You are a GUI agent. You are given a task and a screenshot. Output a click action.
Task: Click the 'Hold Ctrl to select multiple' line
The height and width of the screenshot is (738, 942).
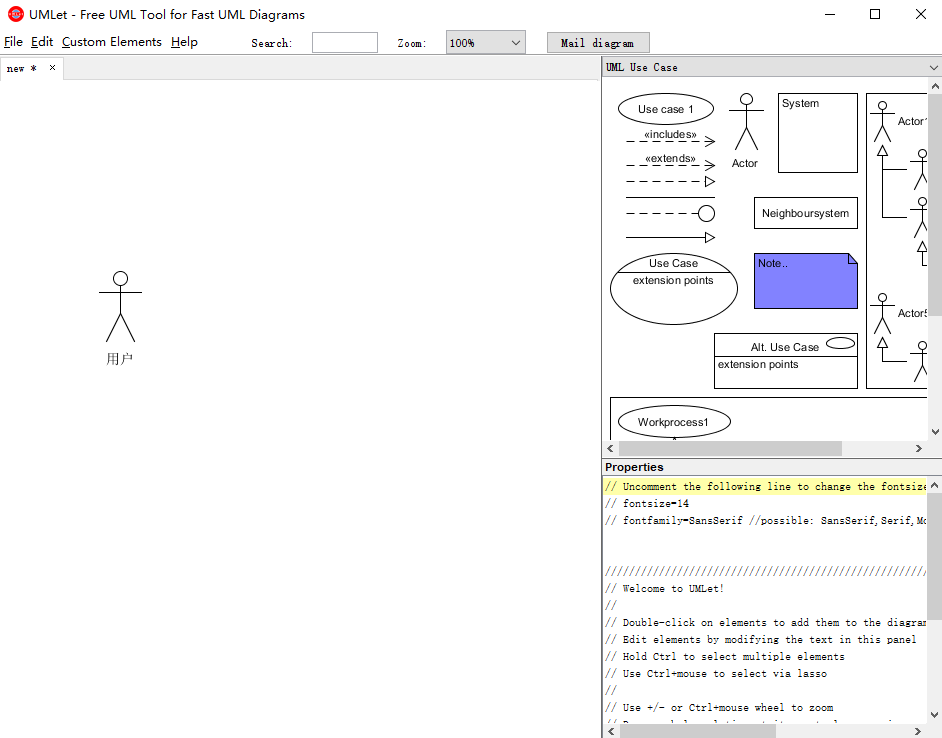pos(725,656)
